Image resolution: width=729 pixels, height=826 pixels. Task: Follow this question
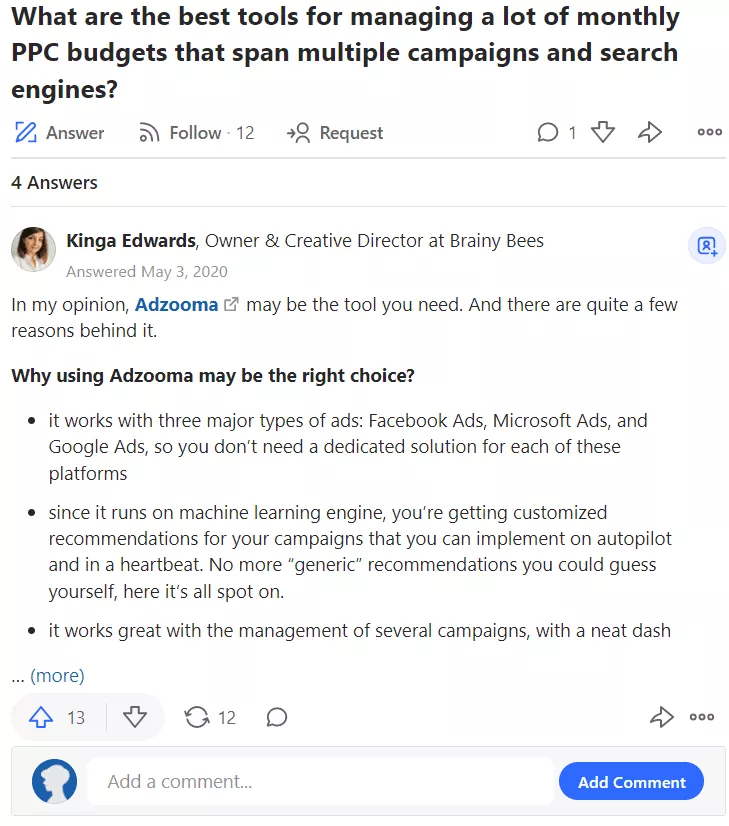pos(196,133)
